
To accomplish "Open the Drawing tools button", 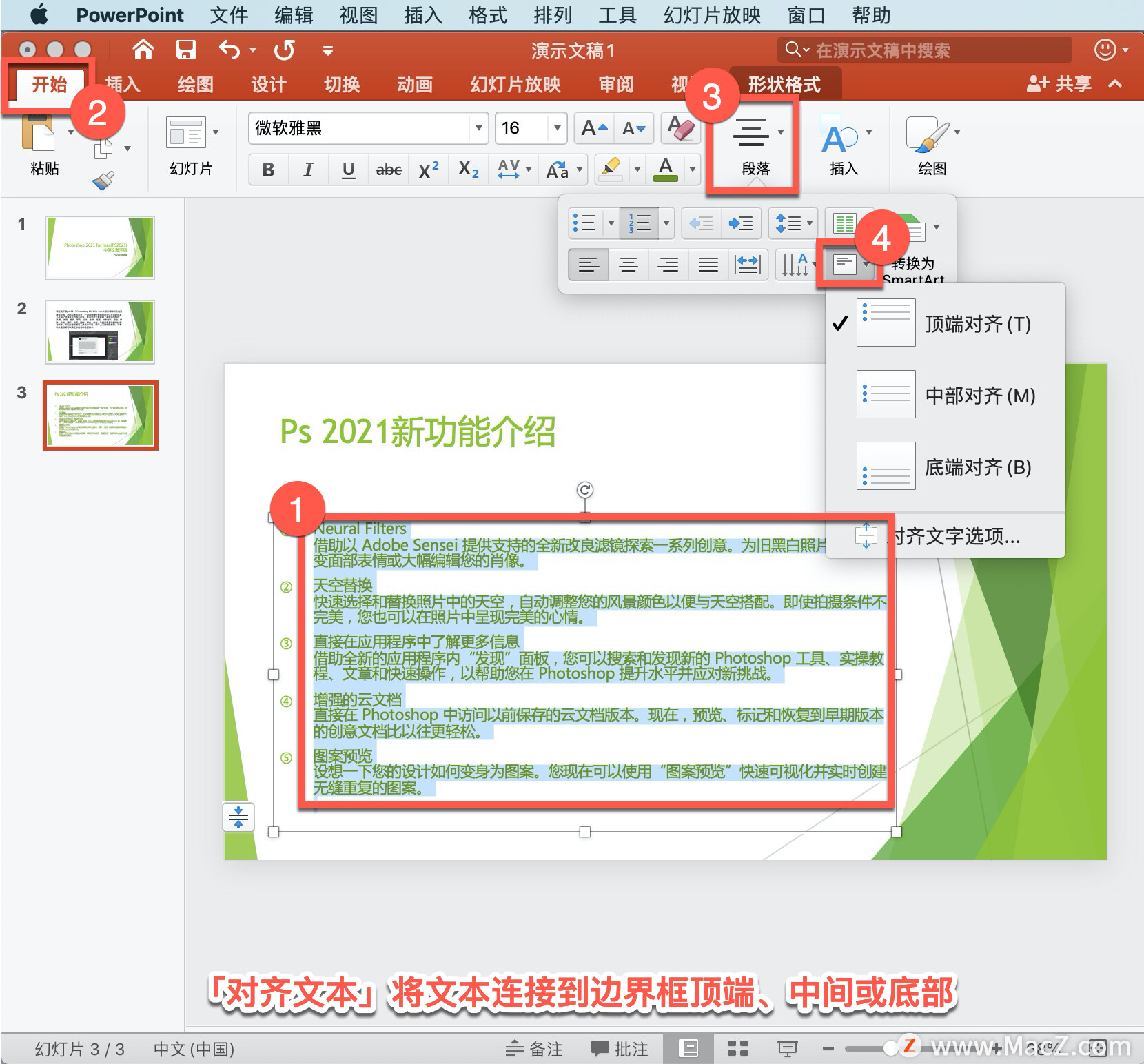I will 926,134.
